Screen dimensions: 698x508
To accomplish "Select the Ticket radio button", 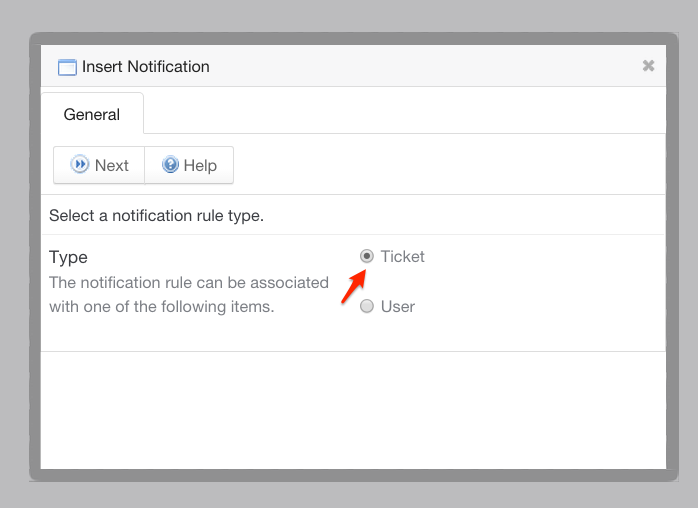I will [x=367, y=256].
